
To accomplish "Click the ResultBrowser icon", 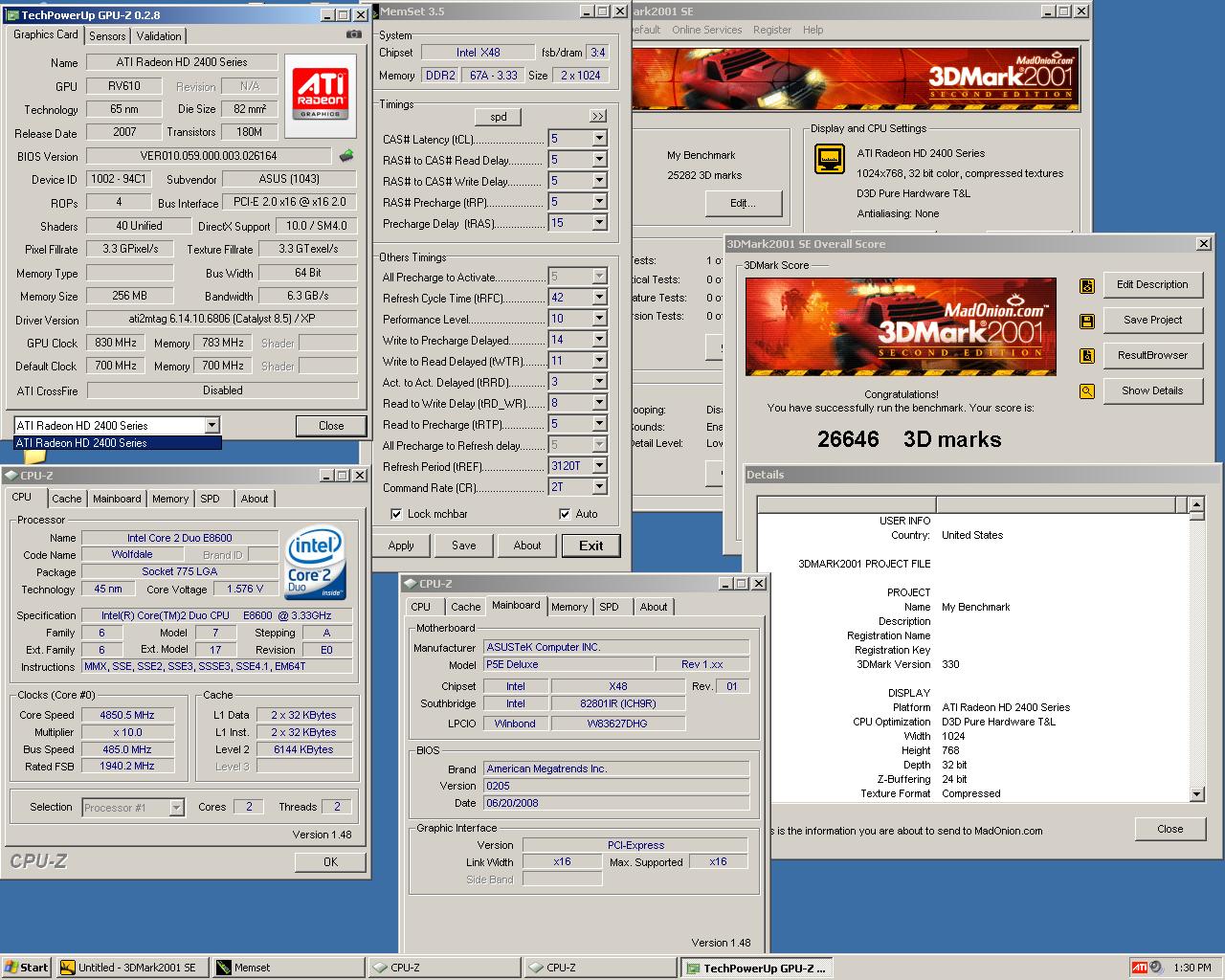I will point(1087,356).
